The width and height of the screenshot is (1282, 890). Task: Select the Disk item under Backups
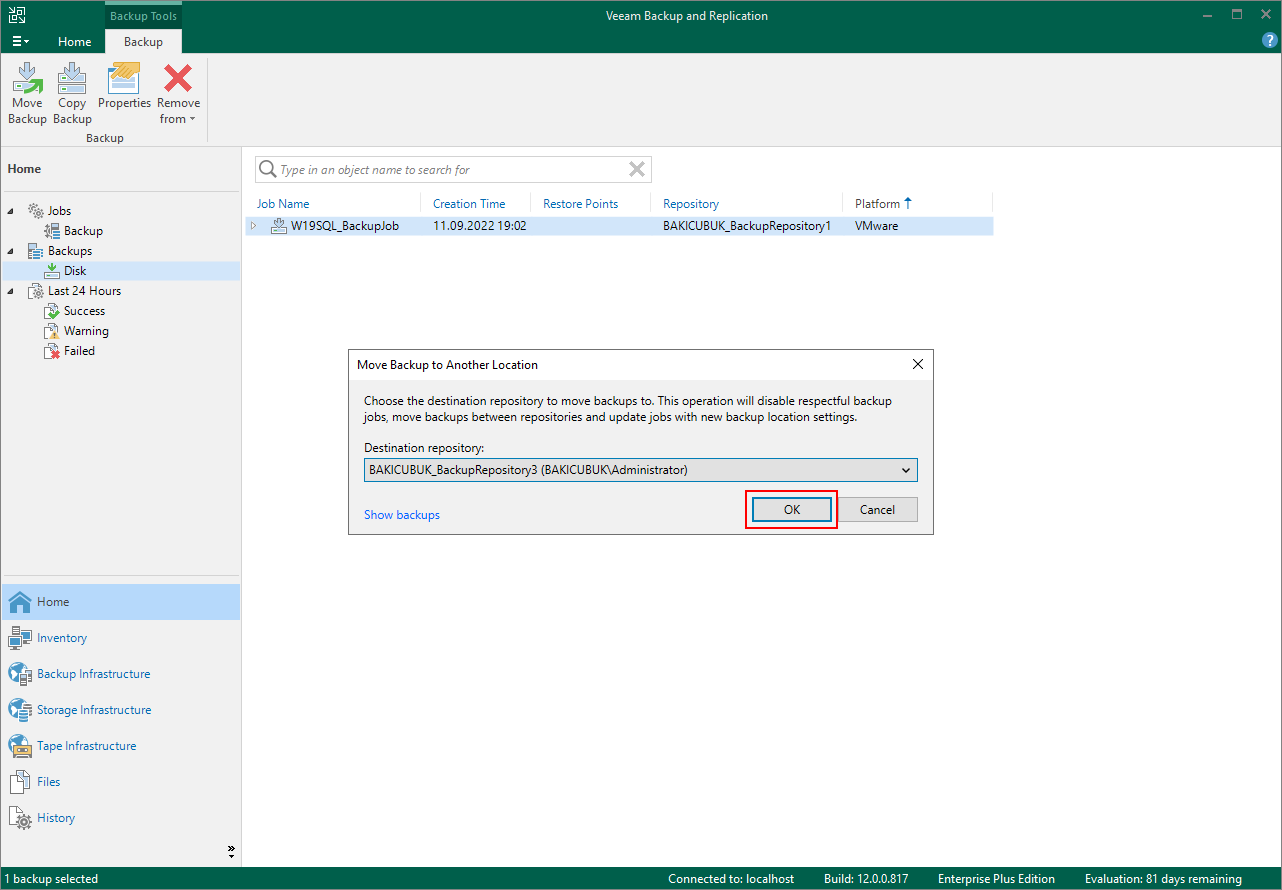coord(75,271)
